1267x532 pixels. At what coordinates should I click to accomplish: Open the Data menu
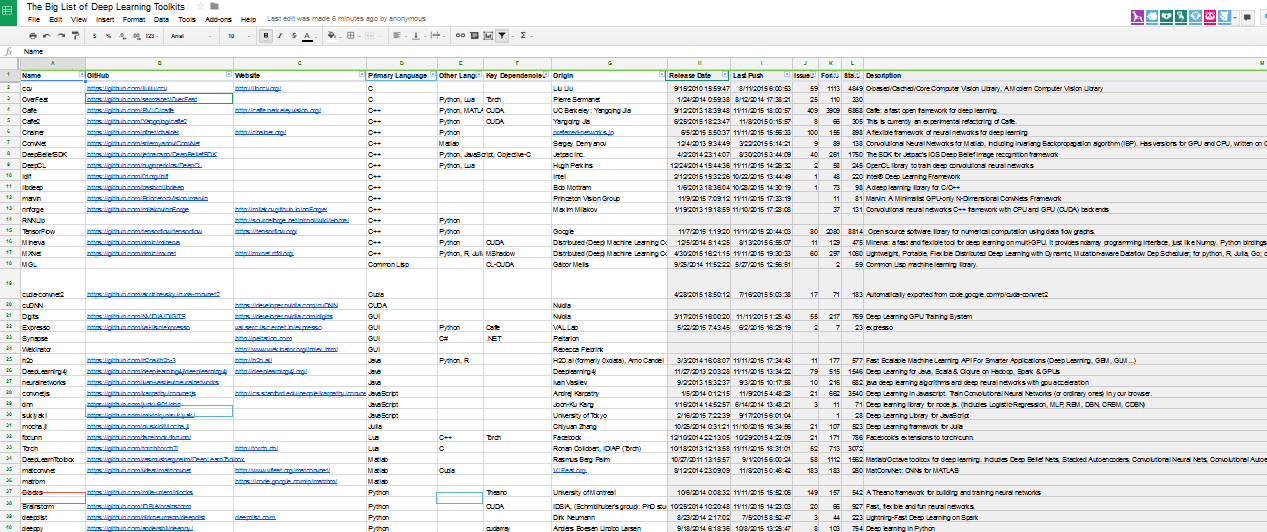pos(161,19)
